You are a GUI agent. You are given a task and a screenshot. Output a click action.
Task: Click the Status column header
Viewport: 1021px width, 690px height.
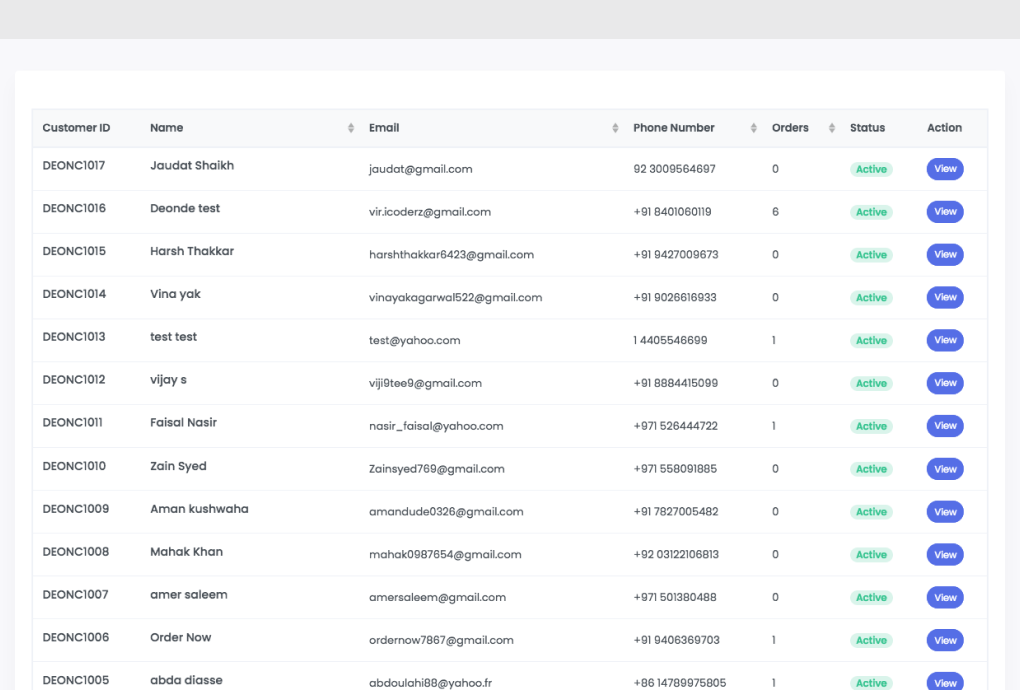(867, 128)
